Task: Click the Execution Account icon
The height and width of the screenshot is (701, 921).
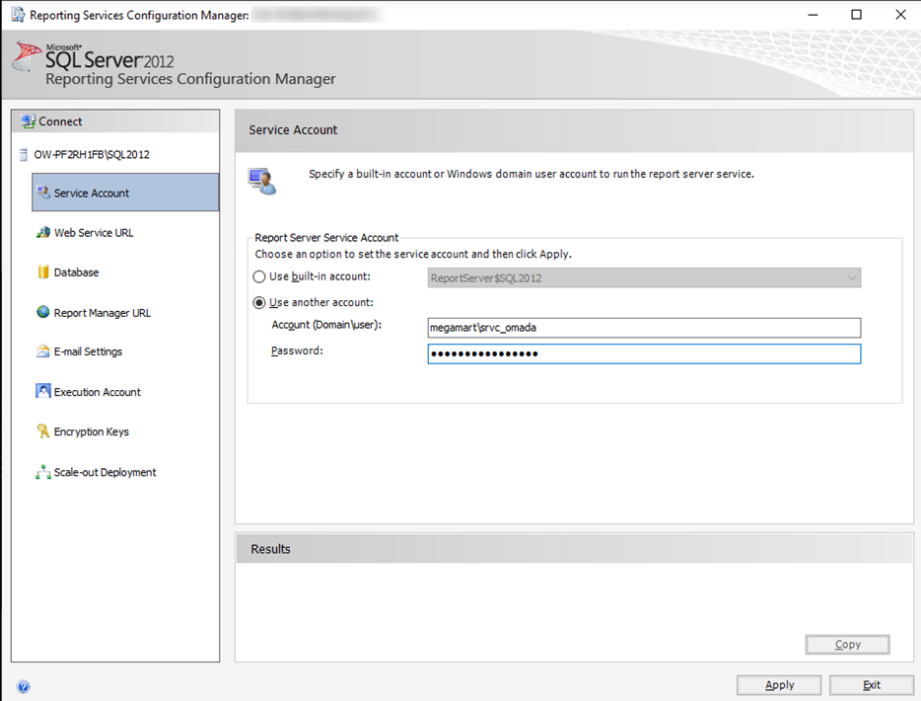Action: click(43, 391)
